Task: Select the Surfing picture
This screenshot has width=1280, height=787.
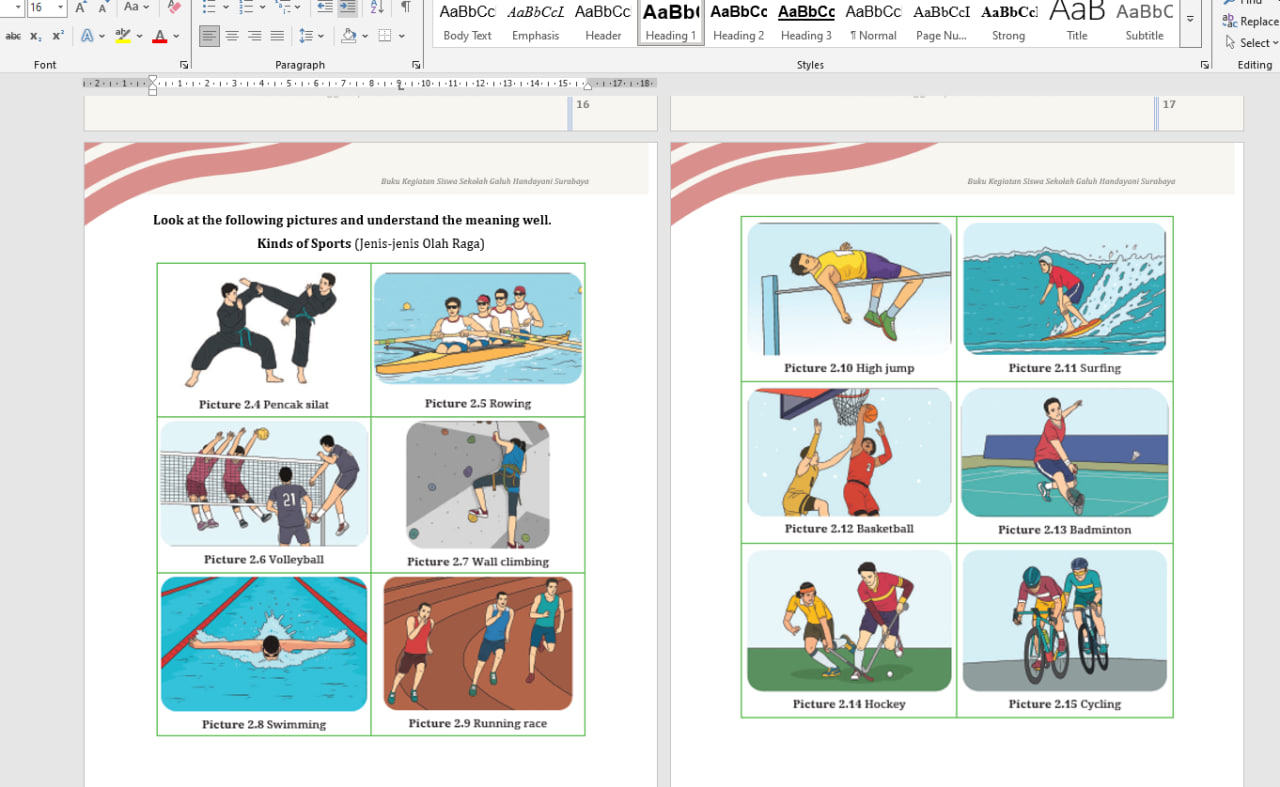Action: 1064,288
